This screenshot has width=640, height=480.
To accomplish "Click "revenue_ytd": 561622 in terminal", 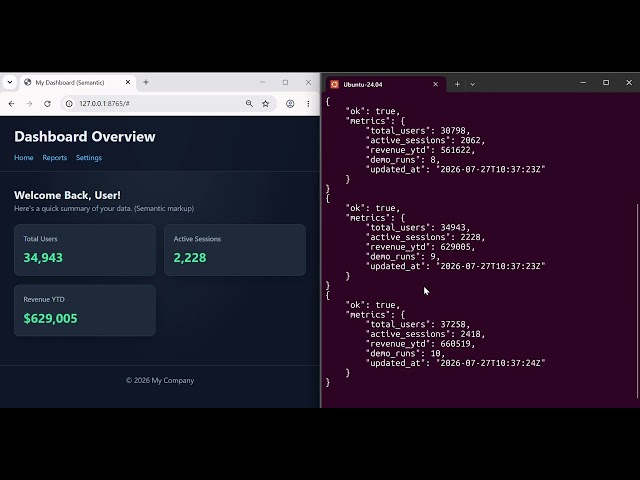I will 420,150.
